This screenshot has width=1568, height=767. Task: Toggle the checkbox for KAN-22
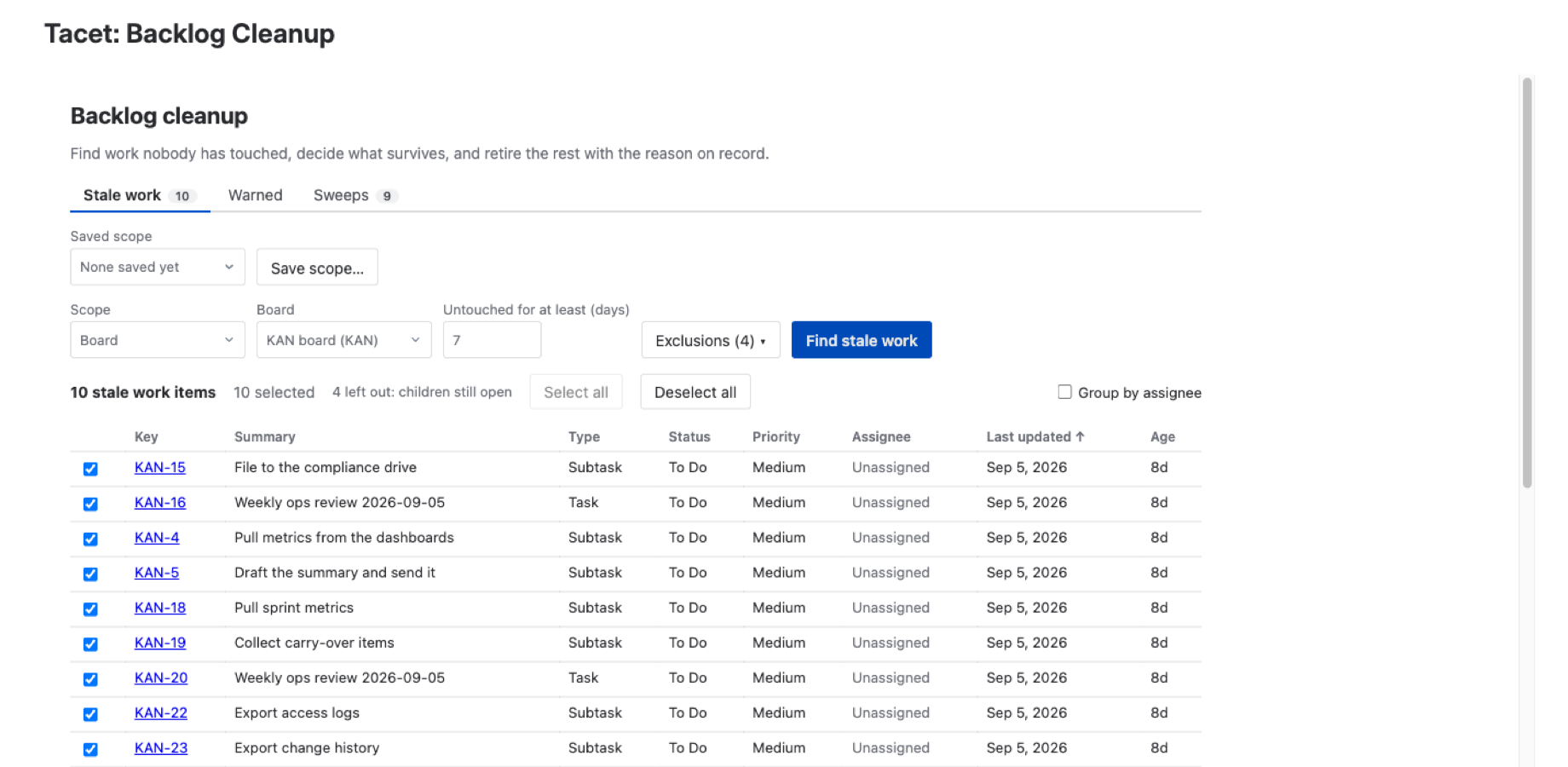click(x=90, y=714)
